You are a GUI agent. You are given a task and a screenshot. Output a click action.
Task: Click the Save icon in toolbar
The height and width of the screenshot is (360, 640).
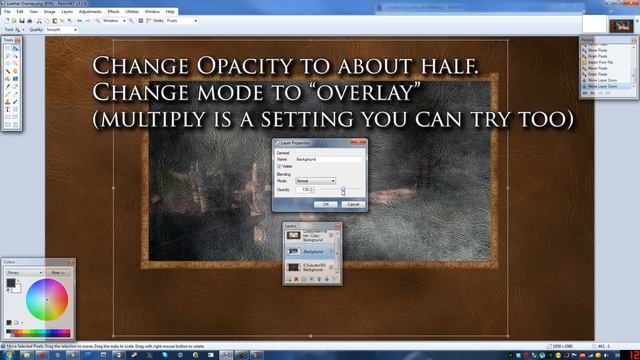[22, 20]
